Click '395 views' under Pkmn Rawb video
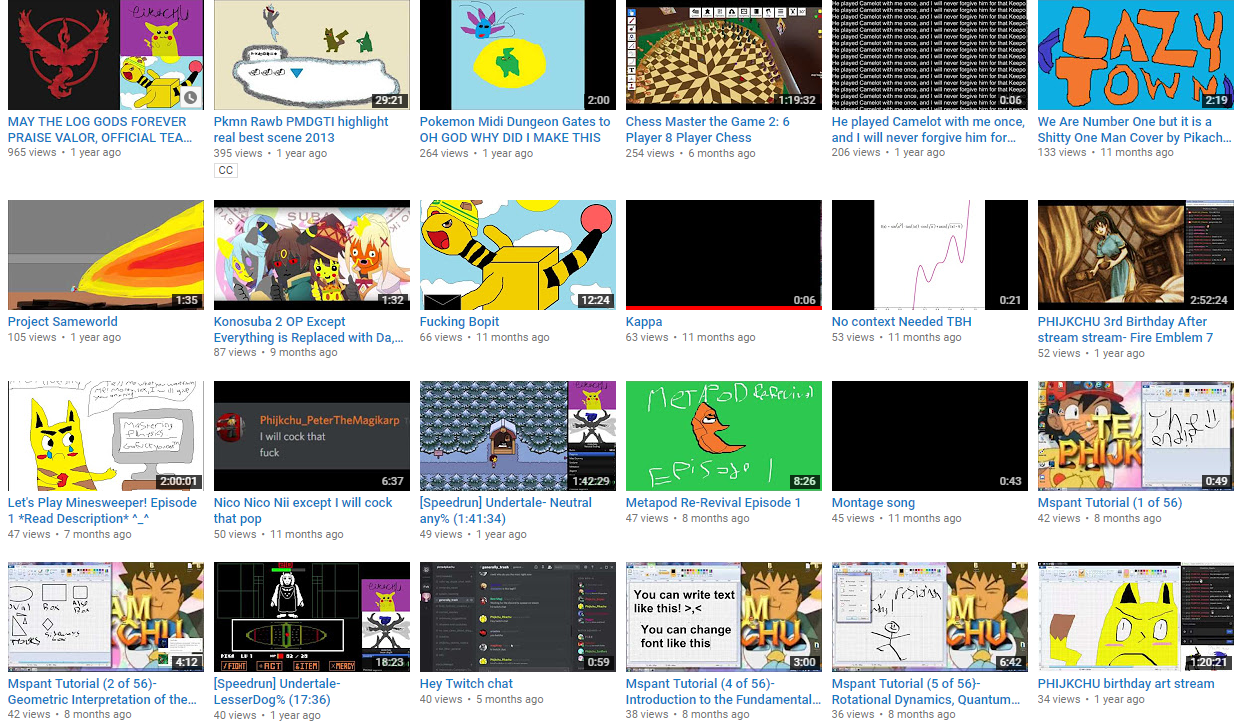 238,153
